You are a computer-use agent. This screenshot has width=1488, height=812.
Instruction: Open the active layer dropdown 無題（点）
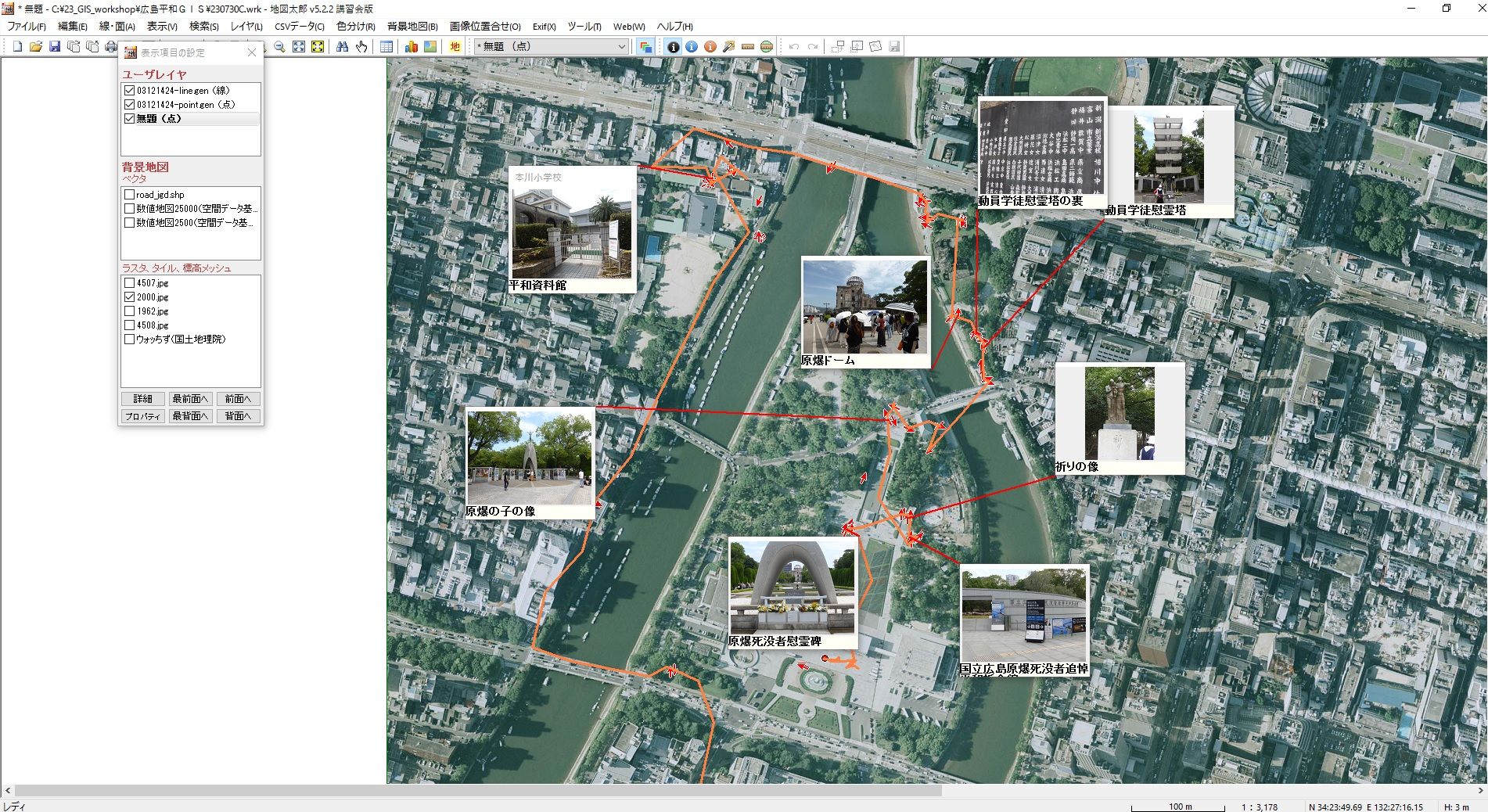point(552,47)
